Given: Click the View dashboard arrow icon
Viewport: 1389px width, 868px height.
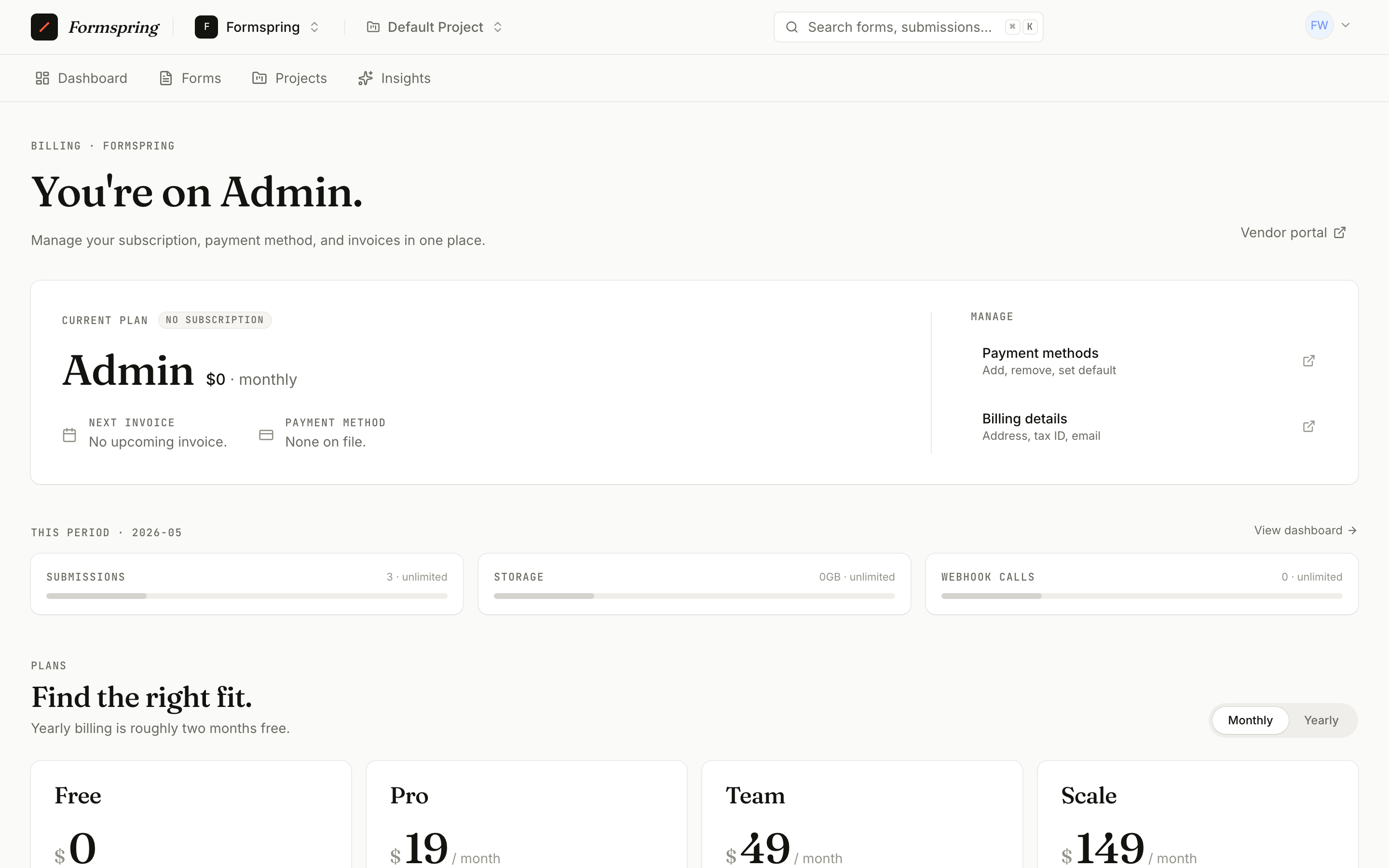Looking at the screenshot, I should pyautogui.click(x=1352, y=530).
